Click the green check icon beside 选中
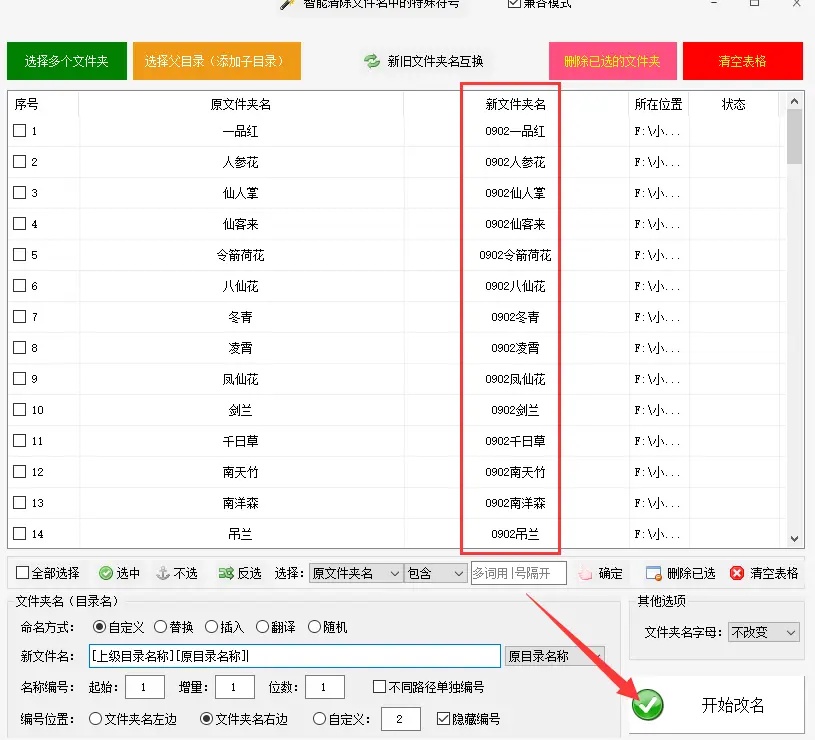This screenshot has height=740, width=815. coord(106,573)
